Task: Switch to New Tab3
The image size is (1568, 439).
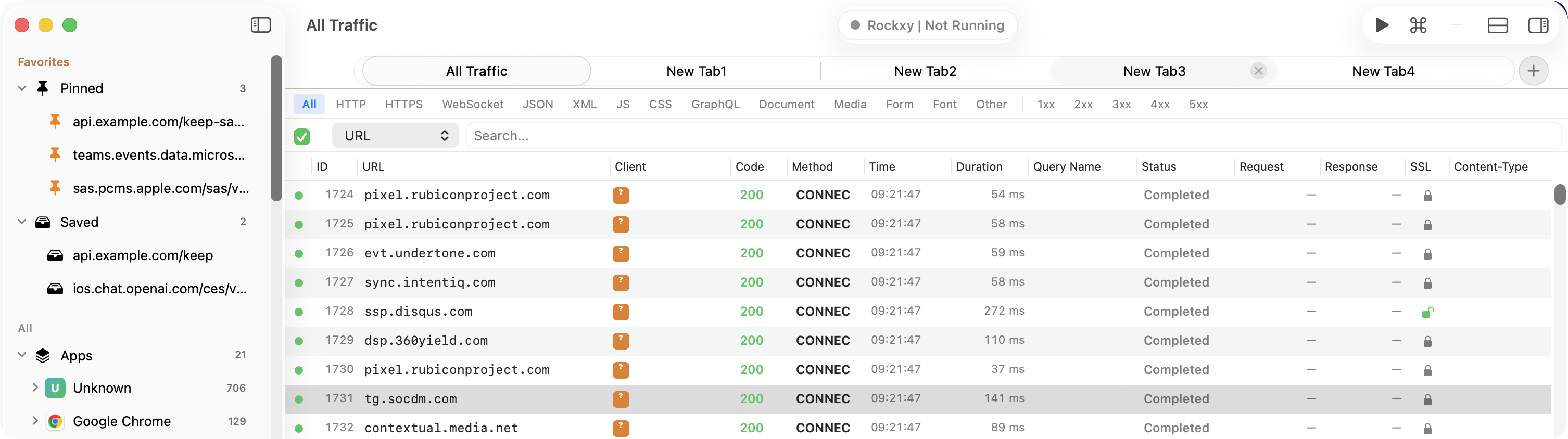Action: (x=1154, y=71)
